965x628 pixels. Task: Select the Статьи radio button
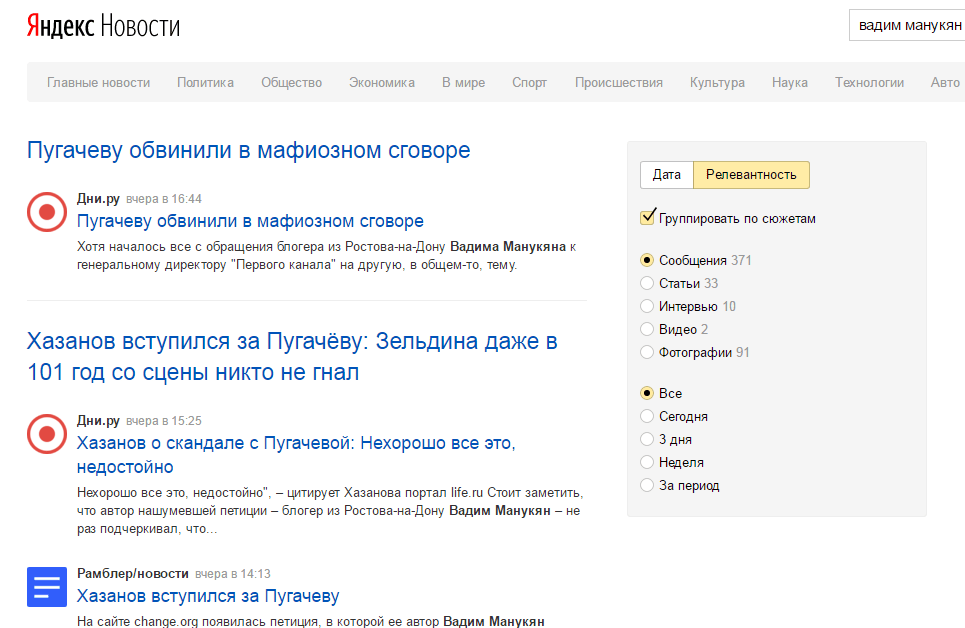[x=647, y=284]
